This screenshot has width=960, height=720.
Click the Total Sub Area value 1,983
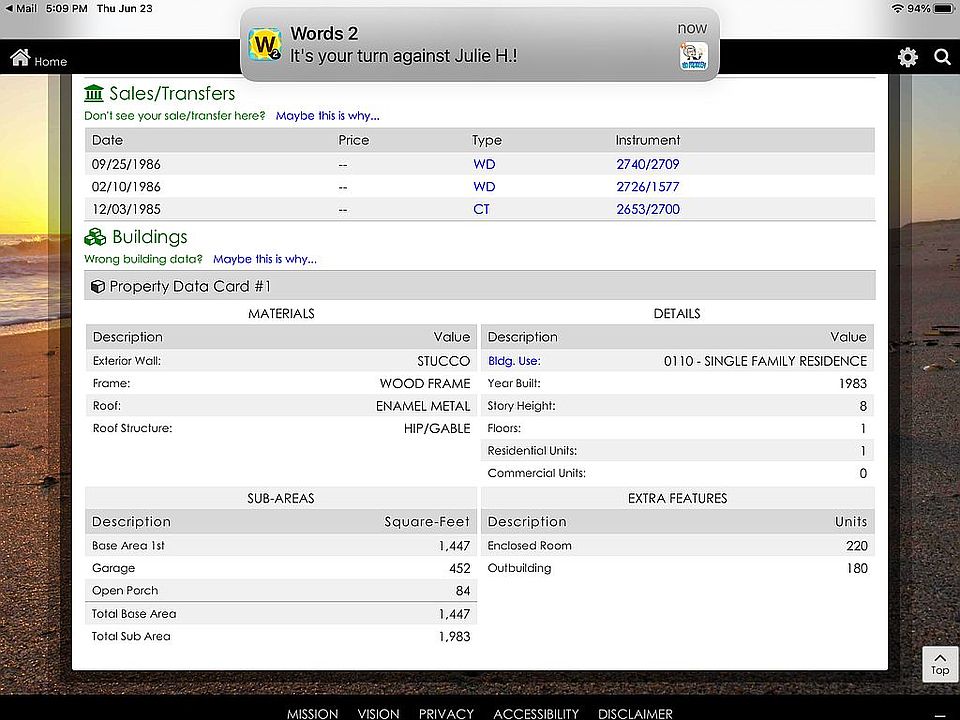(x=454, y=637)
